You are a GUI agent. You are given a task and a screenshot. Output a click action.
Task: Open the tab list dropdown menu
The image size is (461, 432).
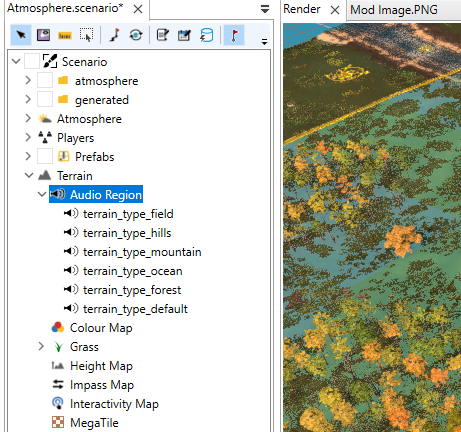point(265,9)
